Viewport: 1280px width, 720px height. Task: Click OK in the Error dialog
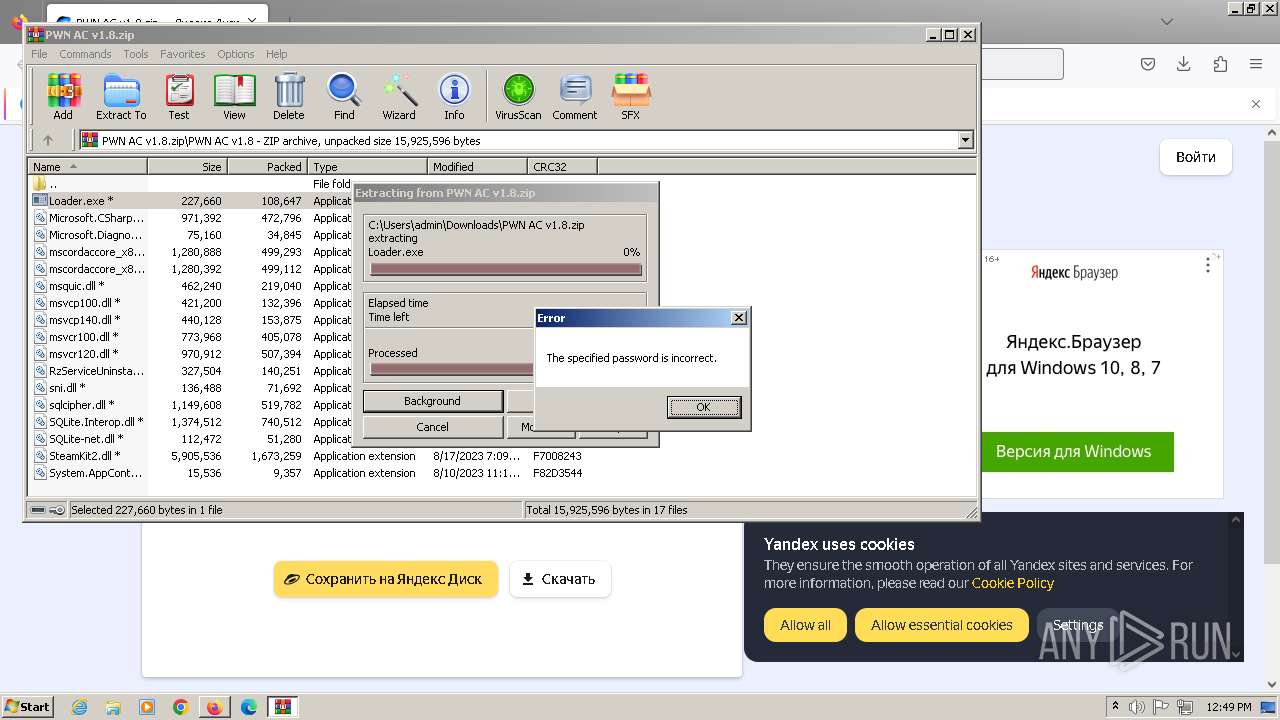(x=703, y=407)
